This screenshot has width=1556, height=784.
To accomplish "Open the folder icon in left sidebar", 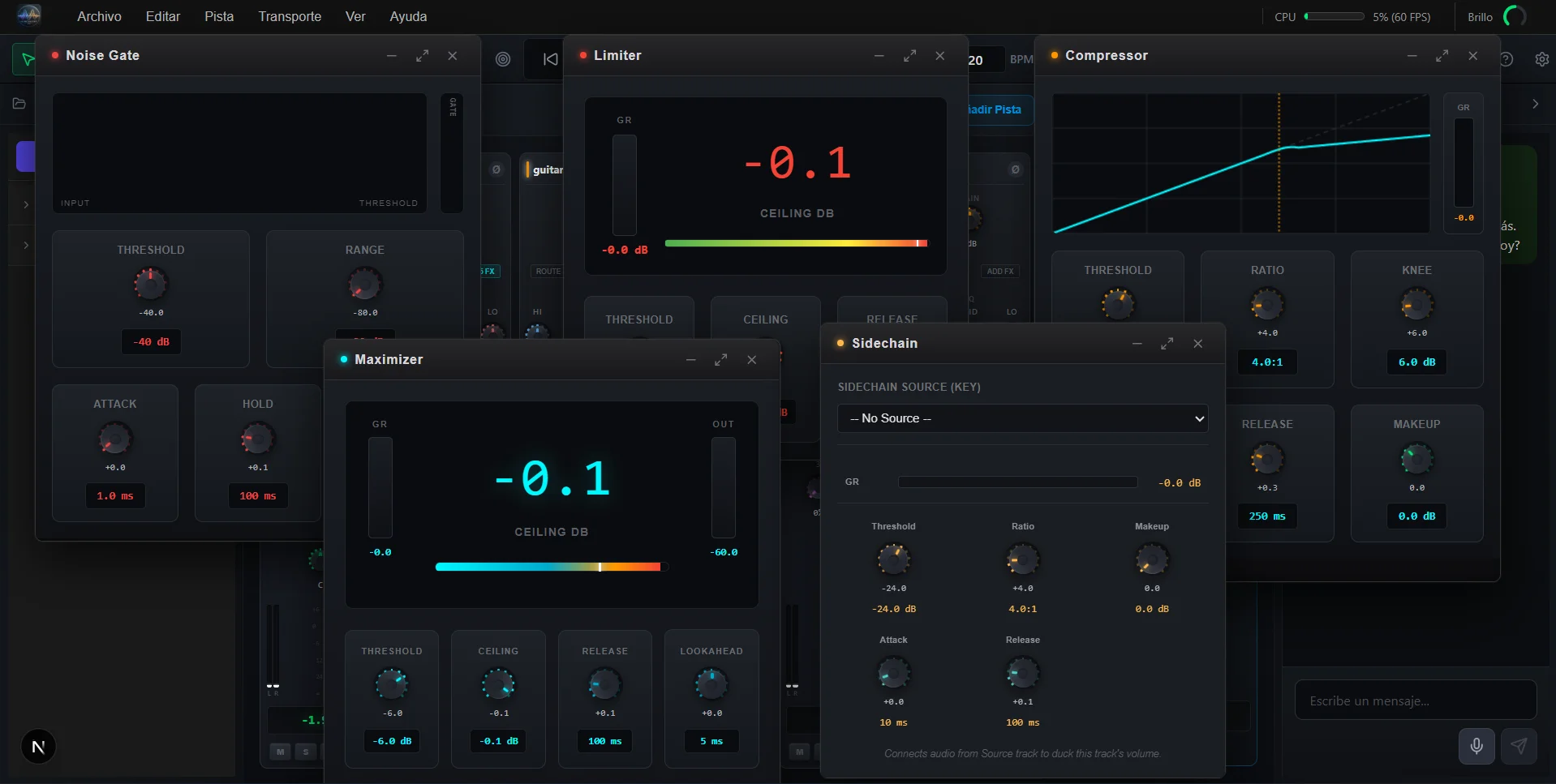I will [19, 104].
